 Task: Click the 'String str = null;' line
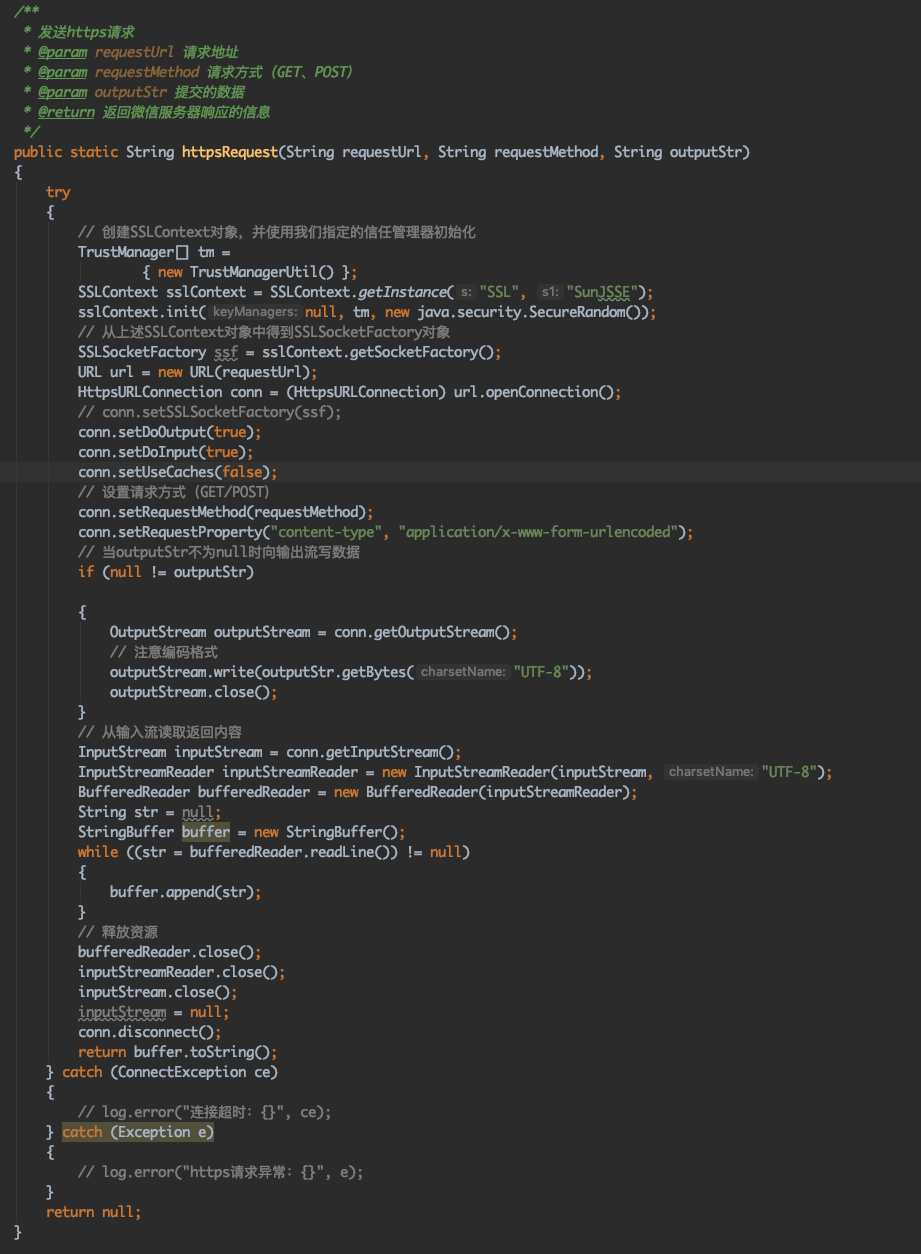150,812
